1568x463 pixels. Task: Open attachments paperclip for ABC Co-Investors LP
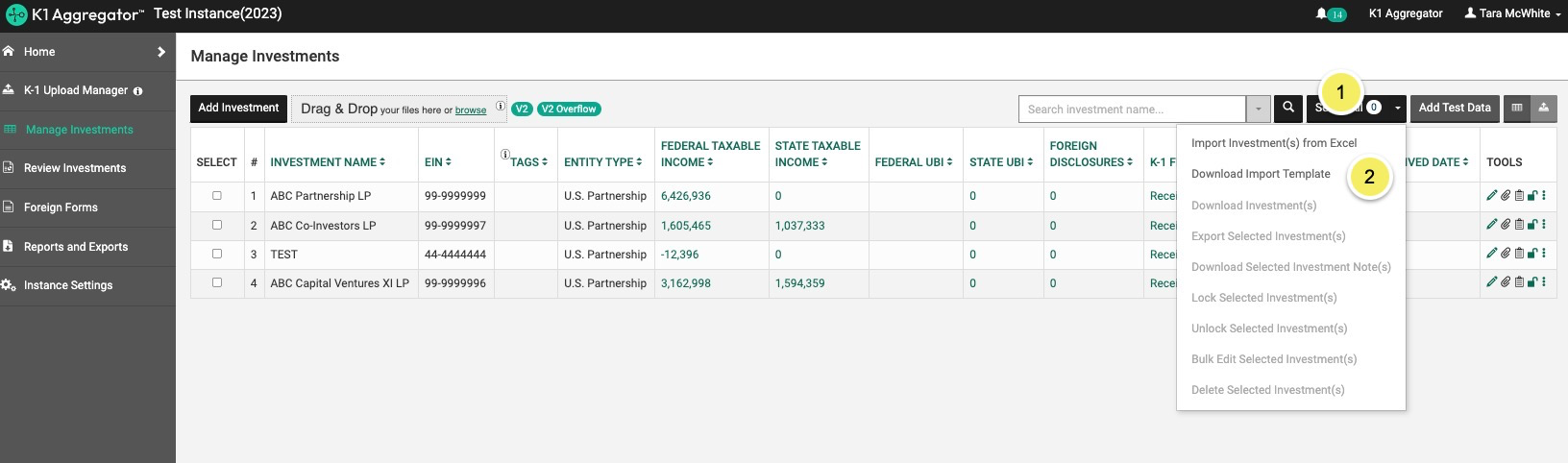coord(1506,225)
